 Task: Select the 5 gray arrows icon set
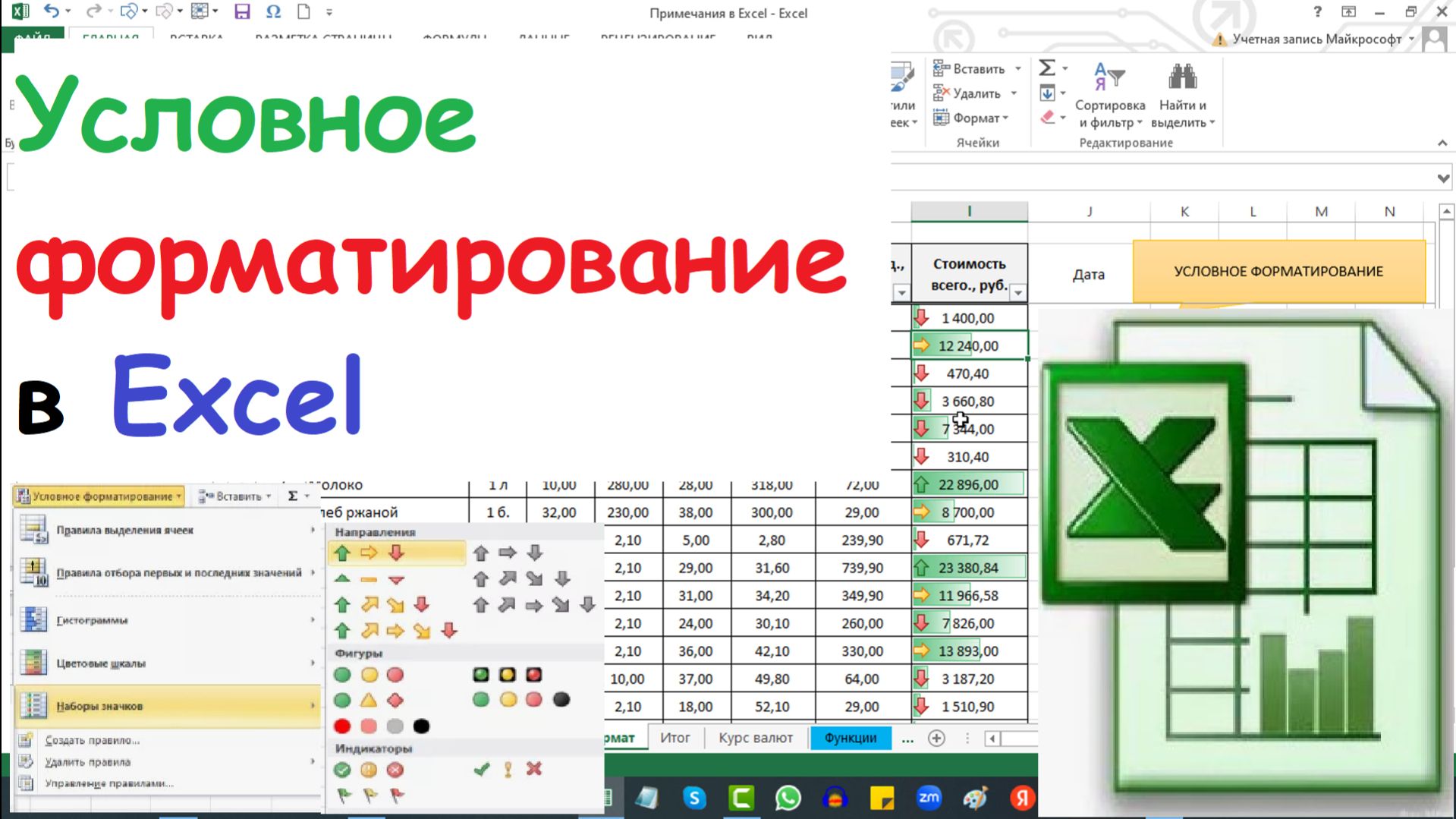534,605
